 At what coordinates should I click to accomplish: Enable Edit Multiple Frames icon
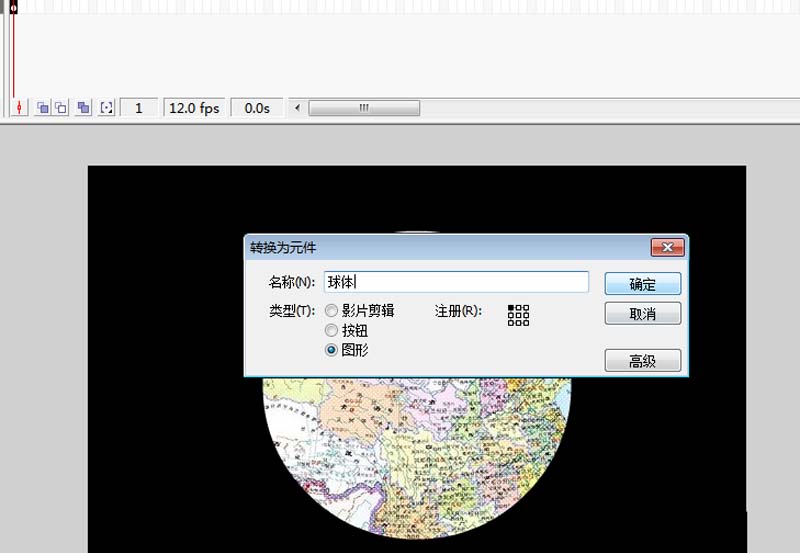[84, 108]
